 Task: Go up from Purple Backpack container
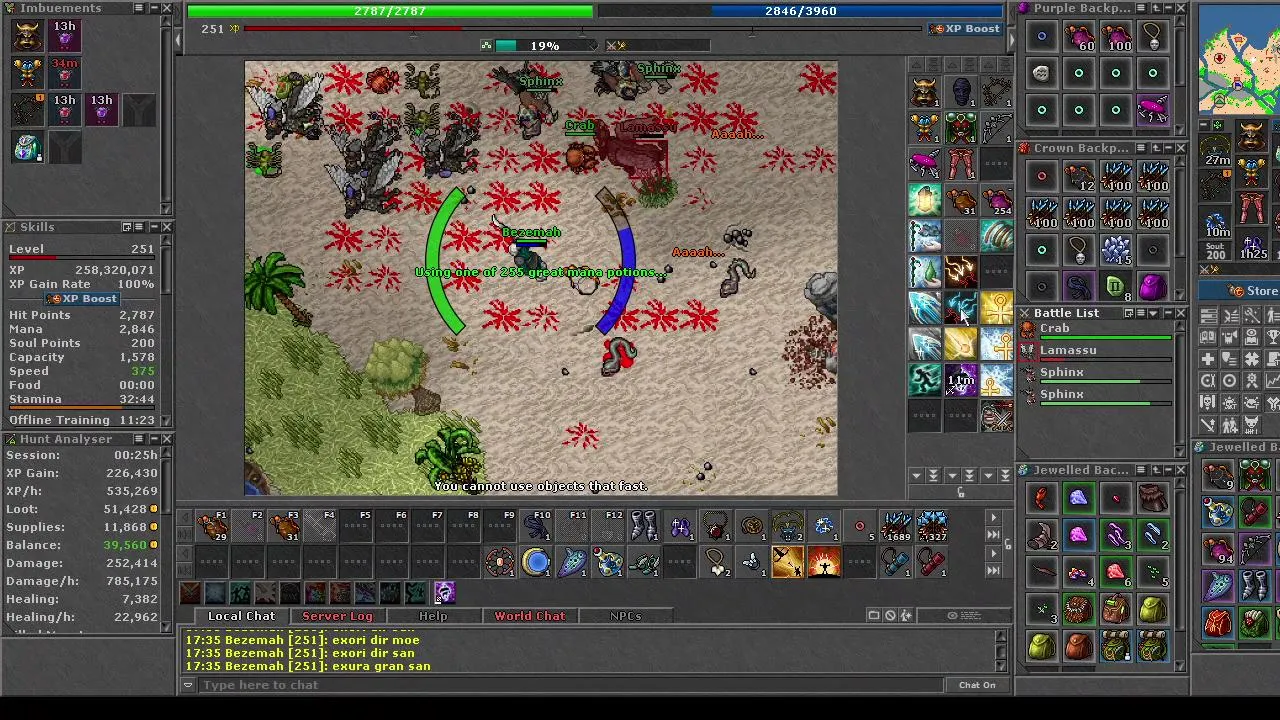pyautogui.click(x=1154, y=8)
